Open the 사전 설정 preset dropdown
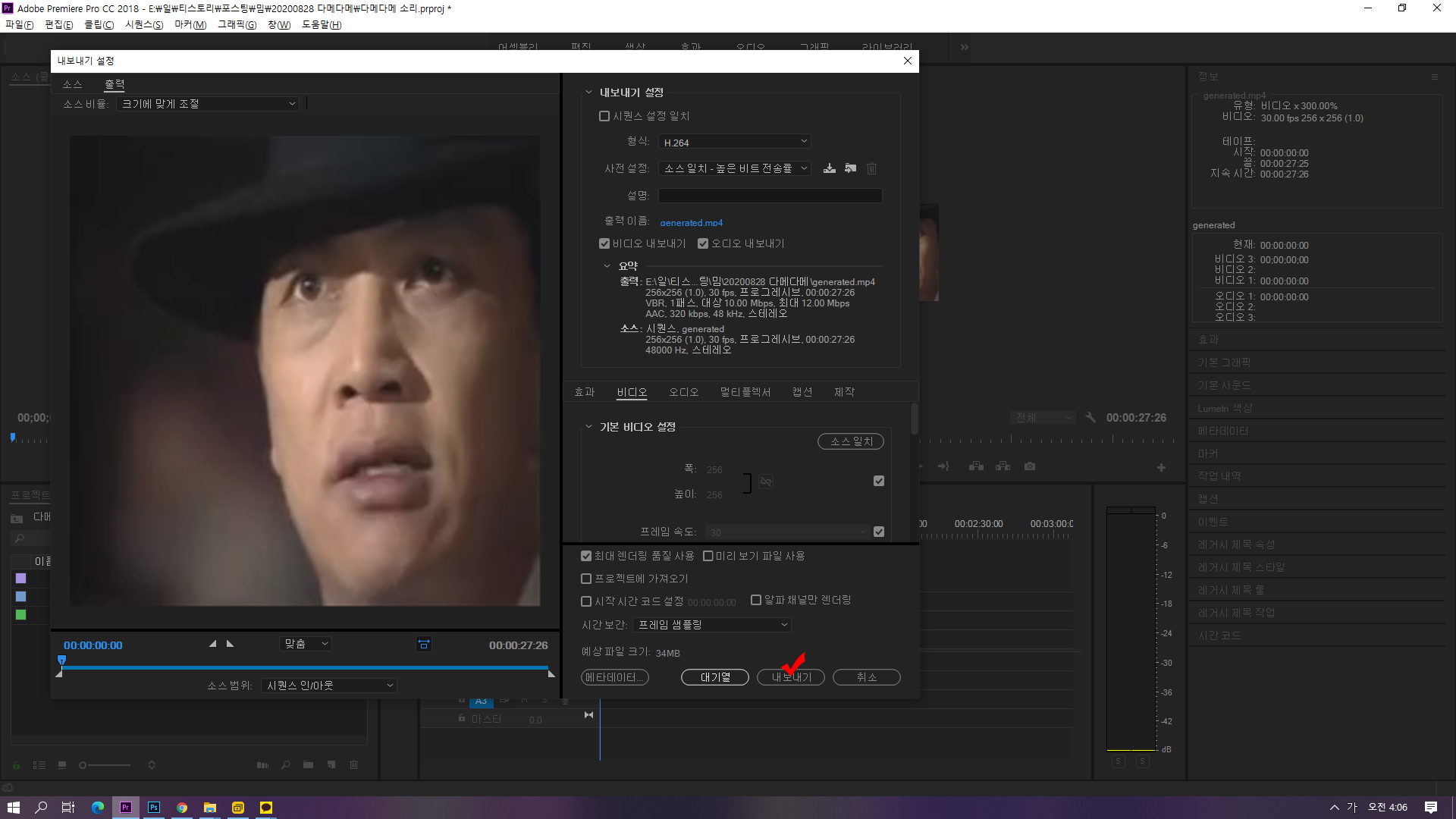 [x=734, y=168]
